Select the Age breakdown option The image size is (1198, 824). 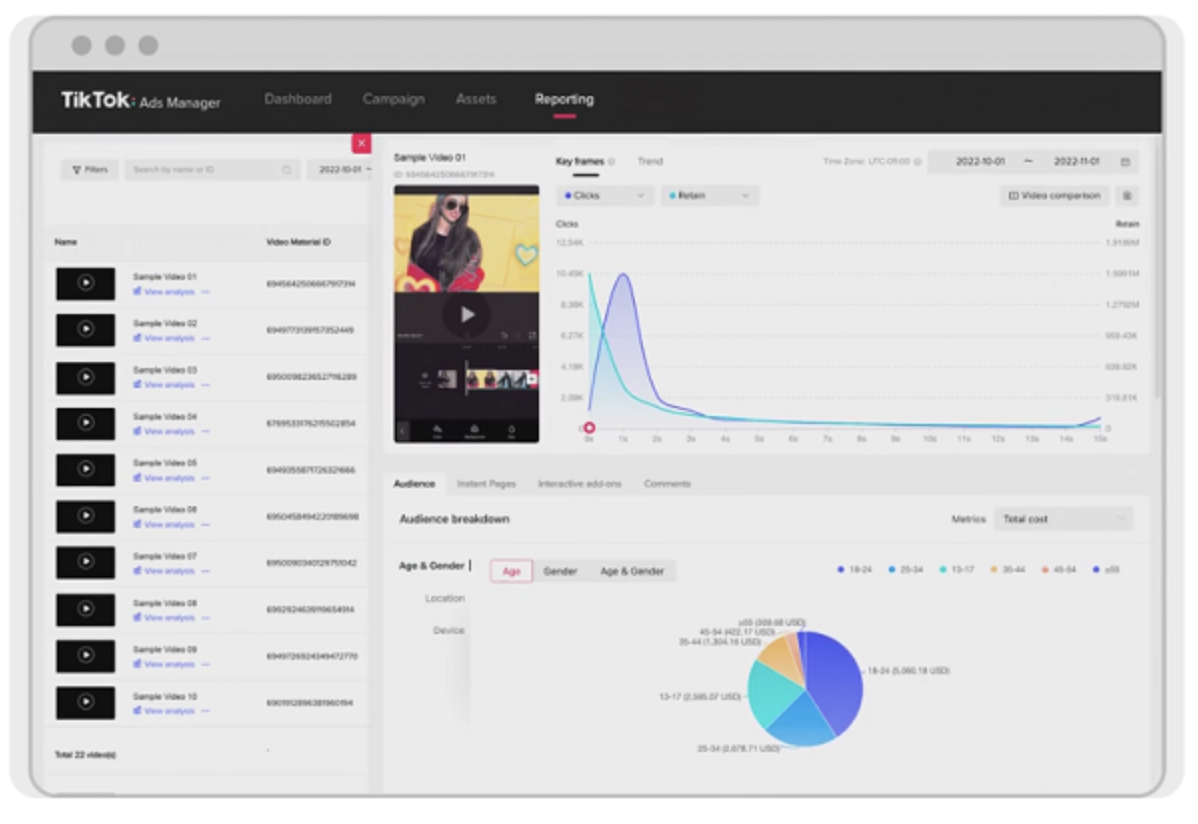[x=511, y=571]
